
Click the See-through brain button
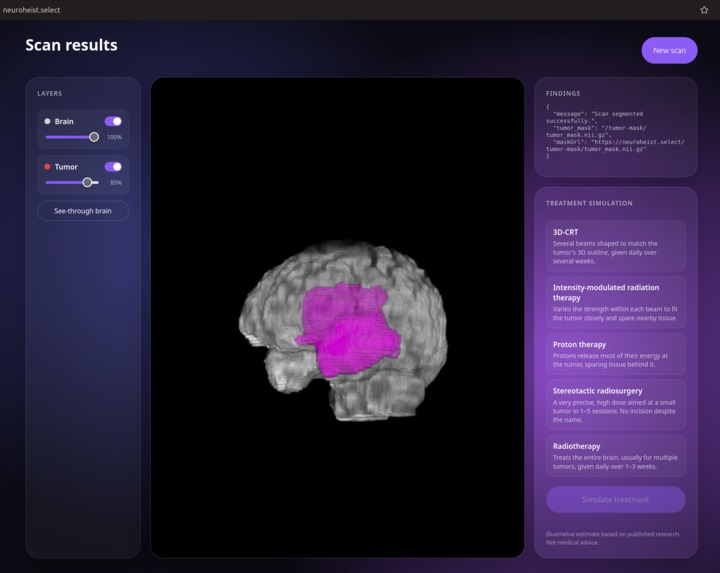click(x=83, y=211)
